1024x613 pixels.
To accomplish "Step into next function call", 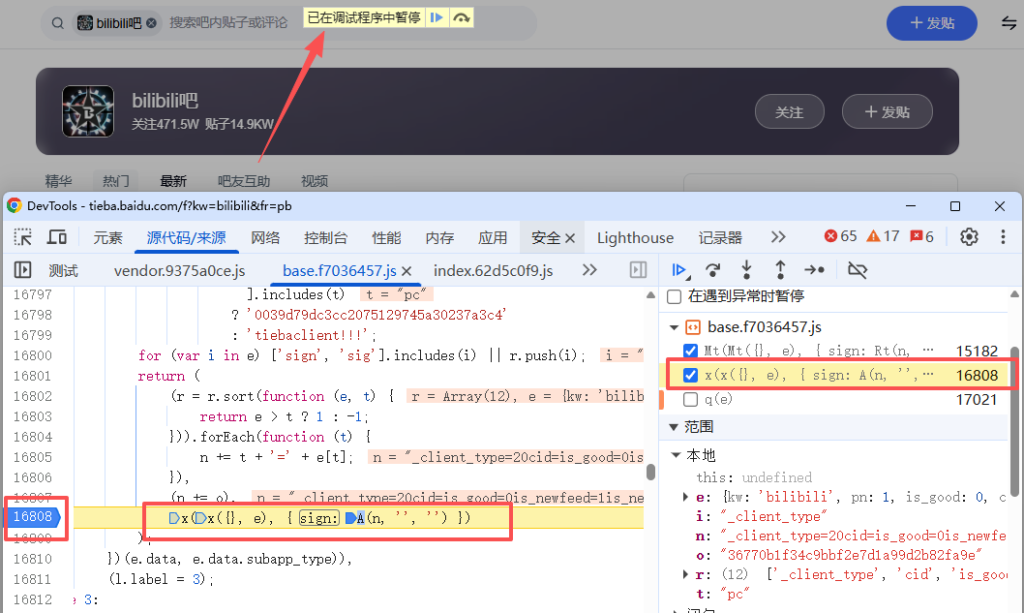I will coord(746,270).
